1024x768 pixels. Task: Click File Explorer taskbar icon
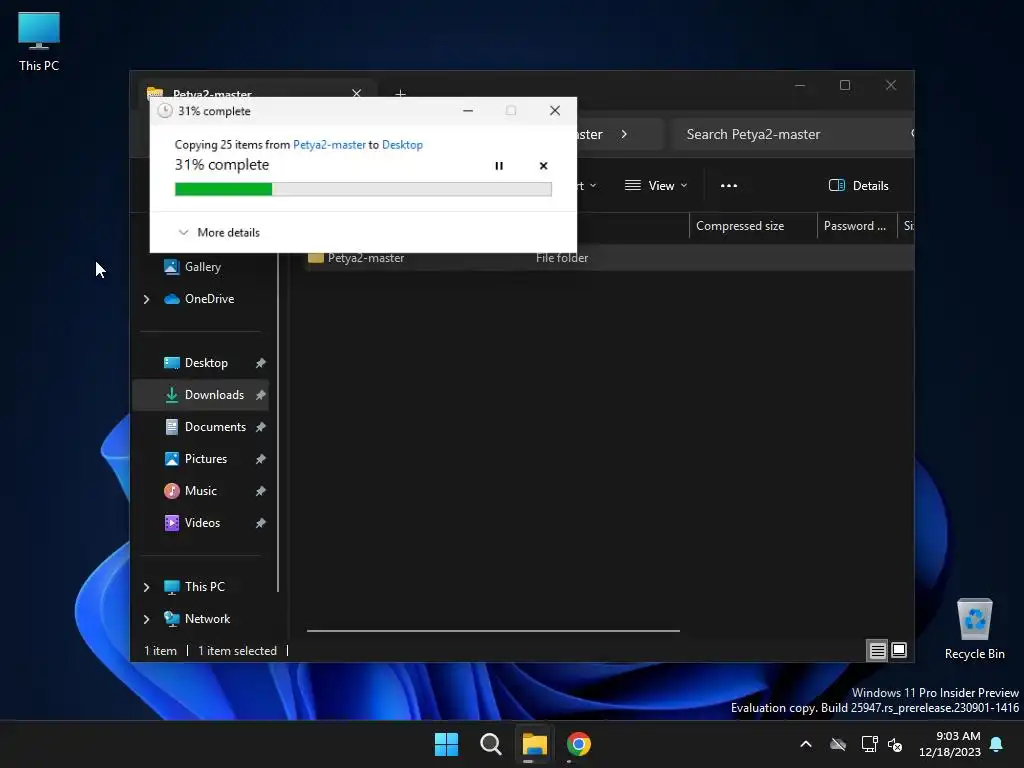click(x=534, y=744)
